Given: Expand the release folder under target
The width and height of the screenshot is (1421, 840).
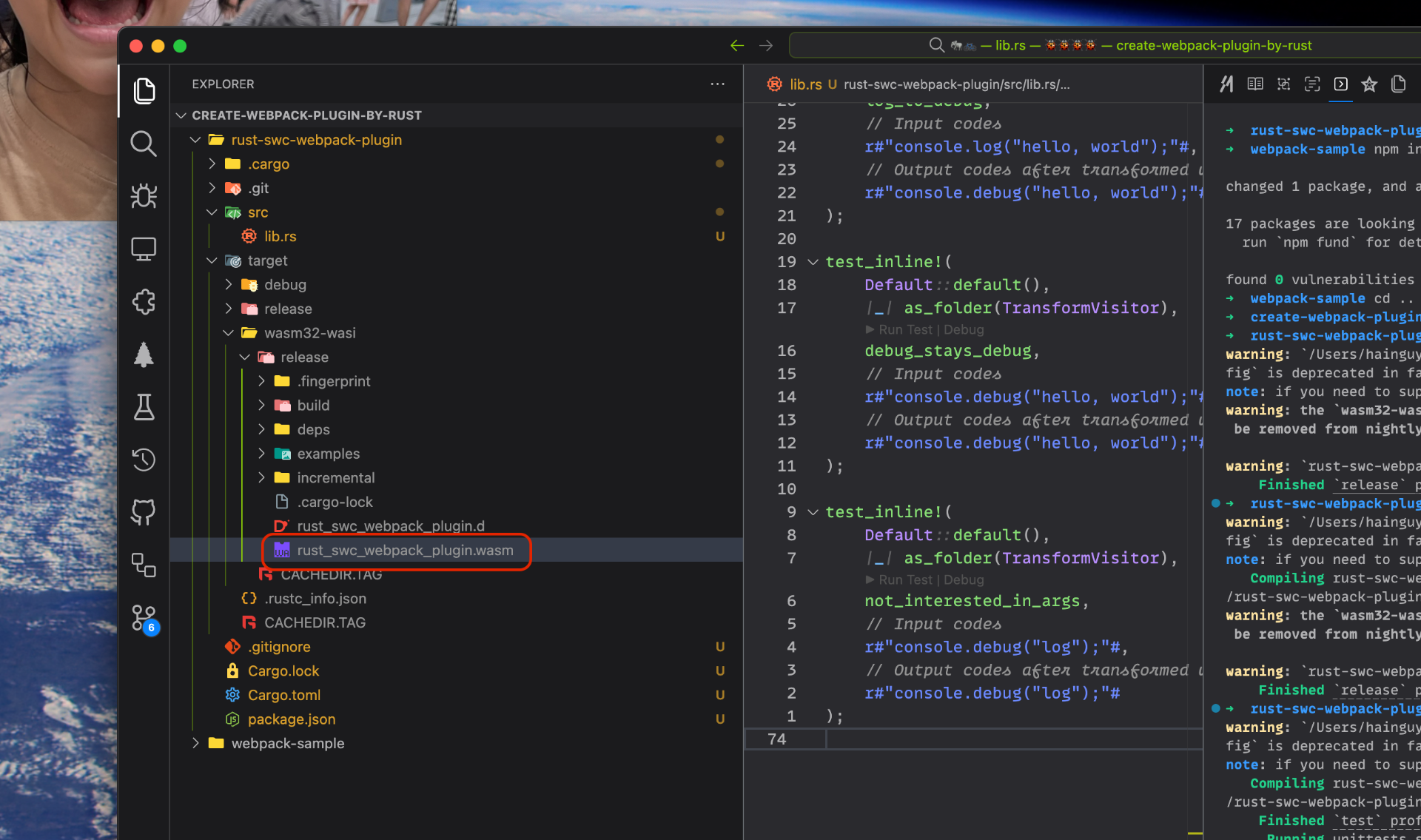Looking at the screenshot, I should click(228, 309).
